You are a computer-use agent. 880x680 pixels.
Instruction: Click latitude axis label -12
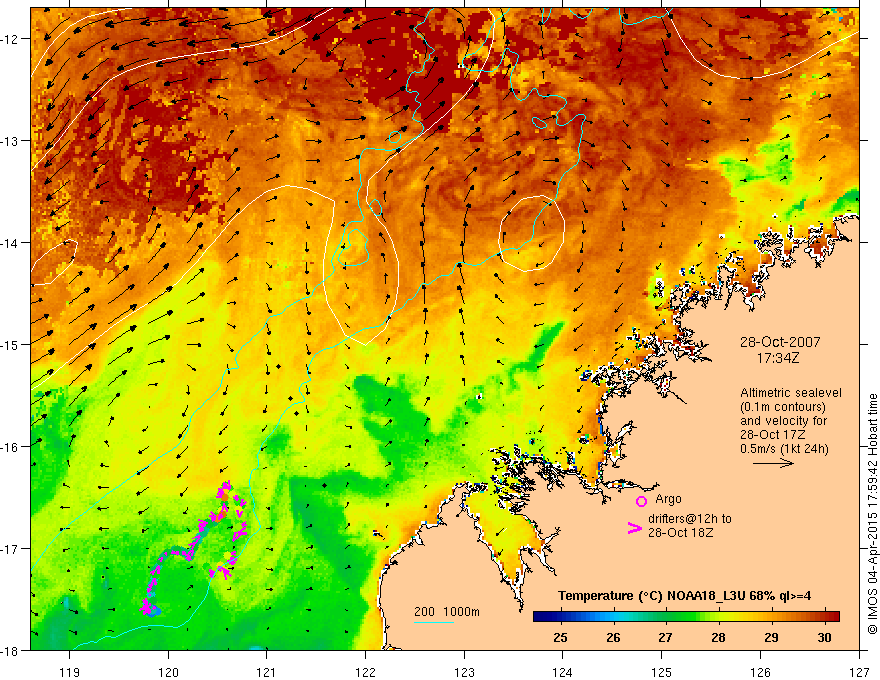[x=10, y=39]
